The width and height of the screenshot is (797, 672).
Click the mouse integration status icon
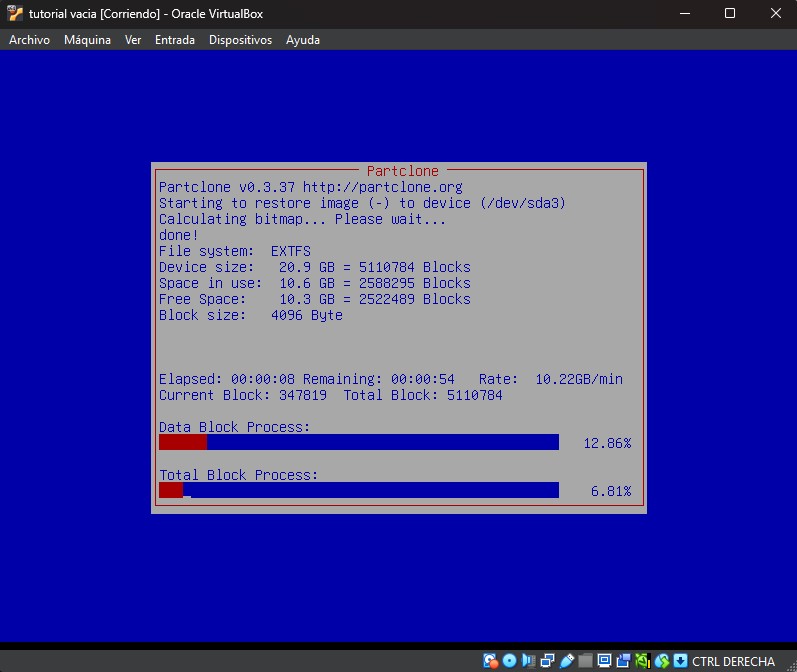coord(662,661)
